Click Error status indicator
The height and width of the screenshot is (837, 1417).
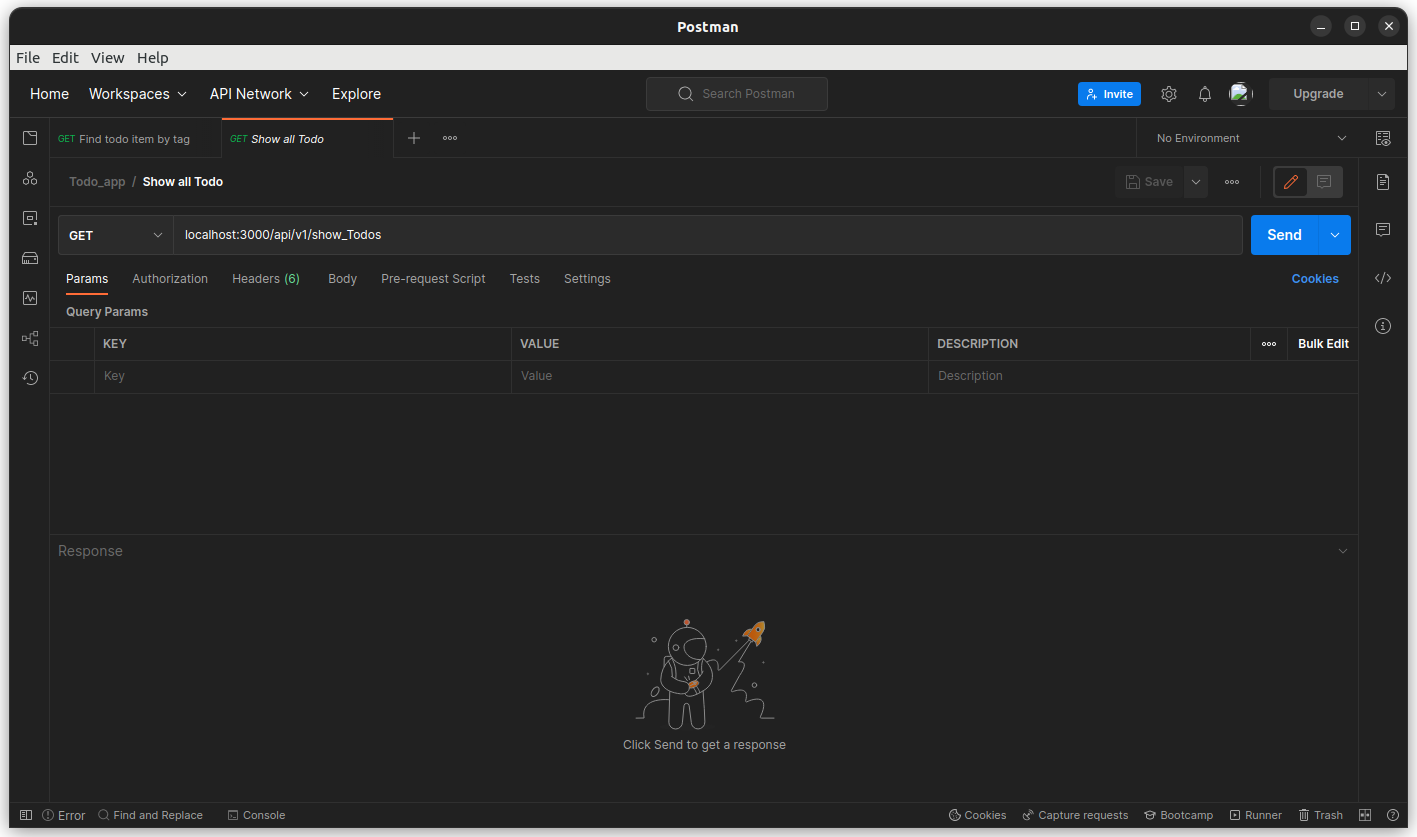63,815
